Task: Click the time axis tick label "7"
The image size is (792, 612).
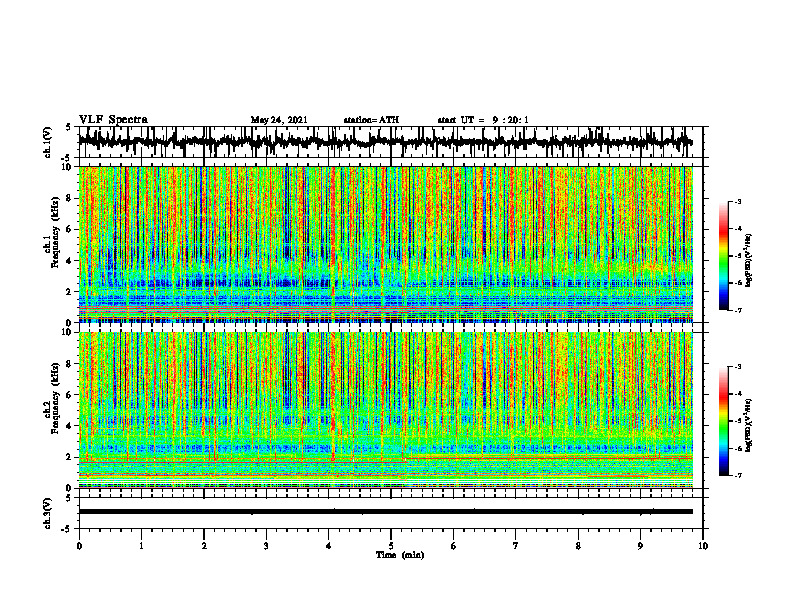Action: click(516, 546)
